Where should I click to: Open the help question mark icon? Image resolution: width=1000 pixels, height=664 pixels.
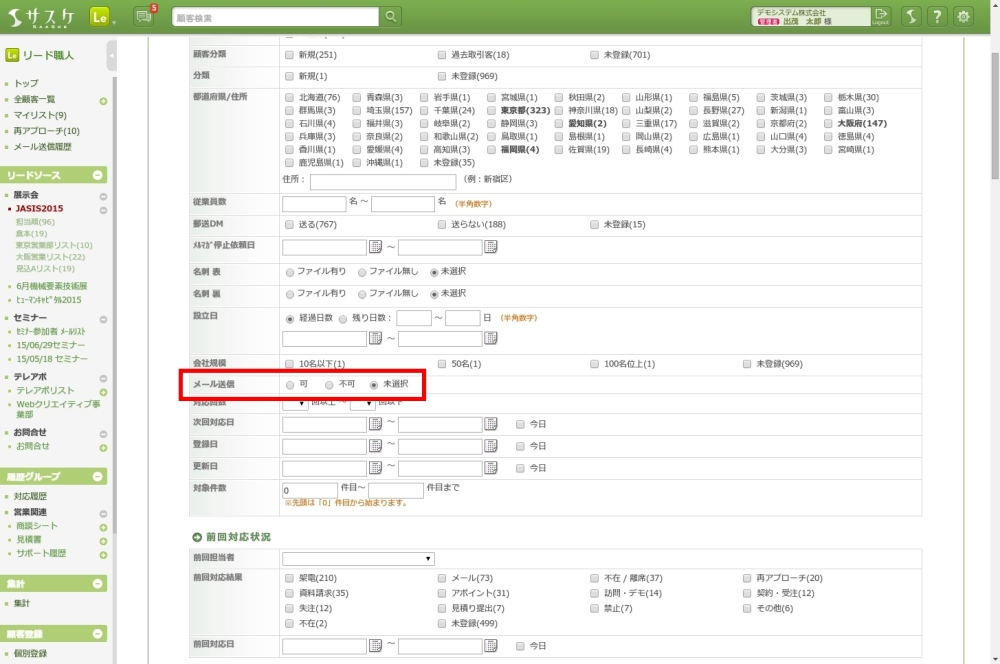click(x=937, y=16)
